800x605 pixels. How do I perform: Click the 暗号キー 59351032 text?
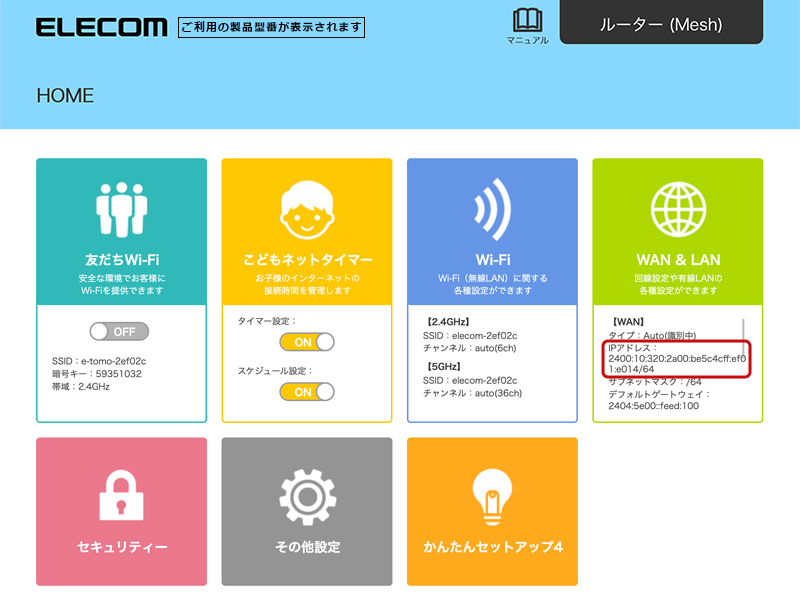coord(97,374)
